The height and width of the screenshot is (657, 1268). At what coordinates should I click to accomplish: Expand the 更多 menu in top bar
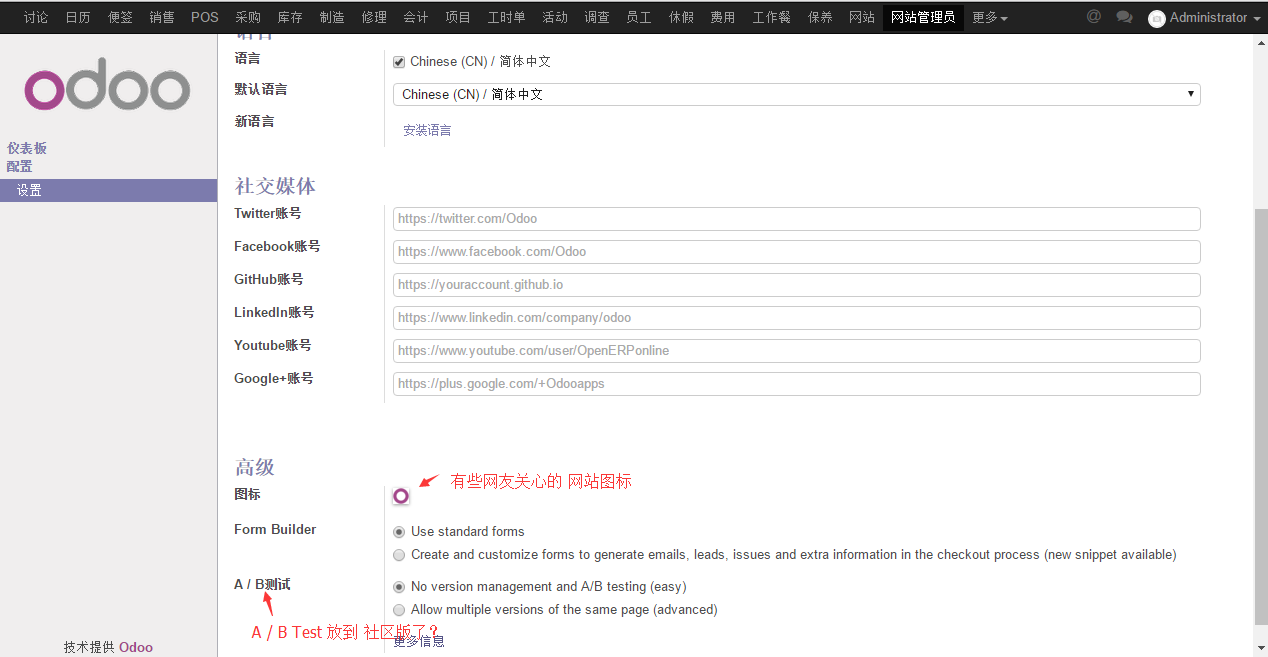point(989,18)
